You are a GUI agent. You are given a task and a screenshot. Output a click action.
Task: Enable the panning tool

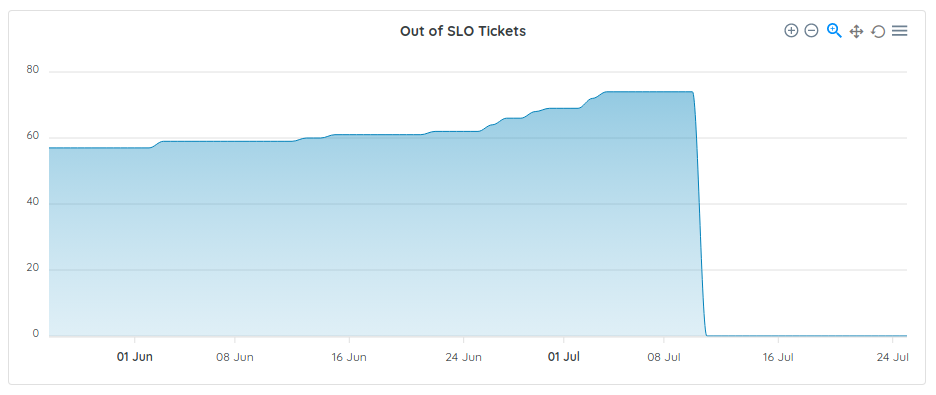coord(856,31)
